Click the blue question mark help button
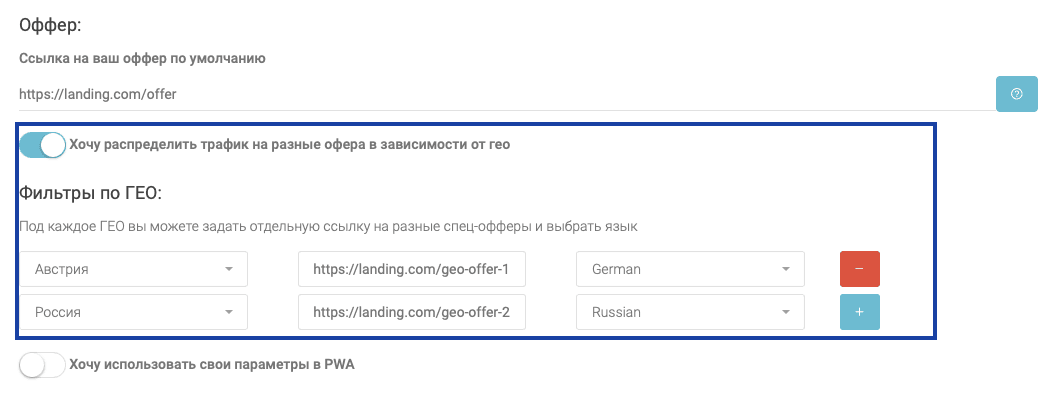This screenshot has height=394, width=1060. click(x=1016, y=94)
